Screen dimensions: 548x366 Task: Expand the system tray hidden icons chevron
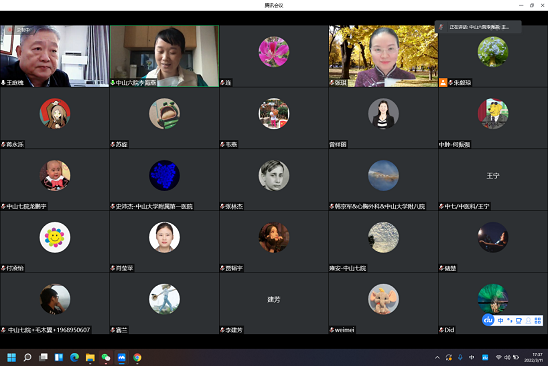(x=437, y=357)
